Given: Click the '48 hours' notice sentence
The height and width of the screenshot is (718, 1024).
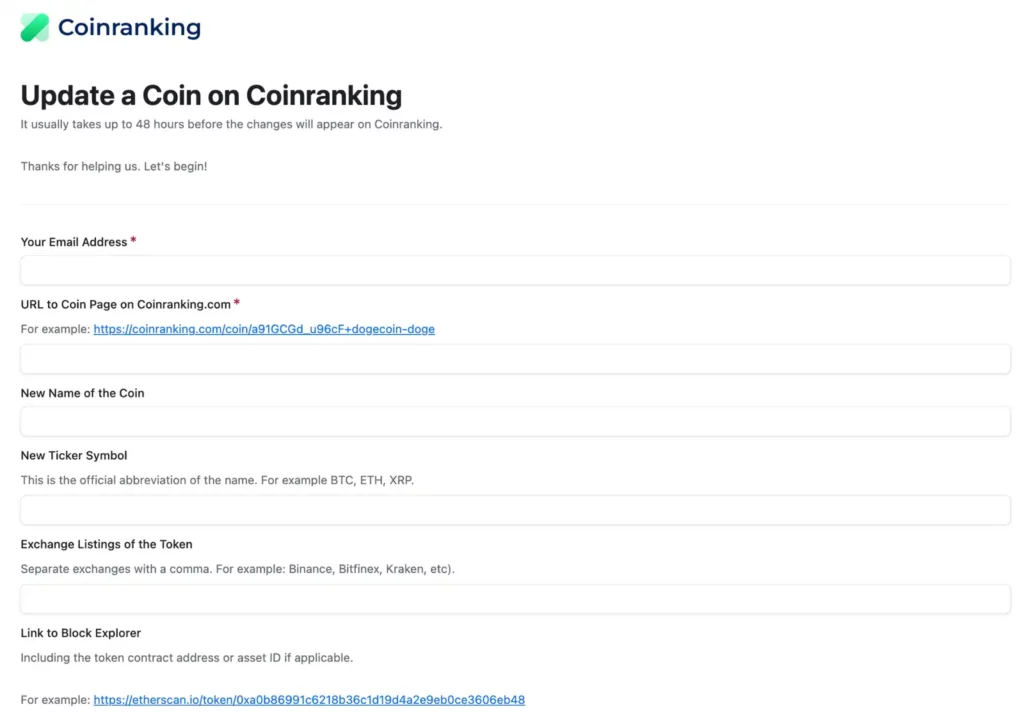Looking at the screenshot, I should tap(231, 124).
